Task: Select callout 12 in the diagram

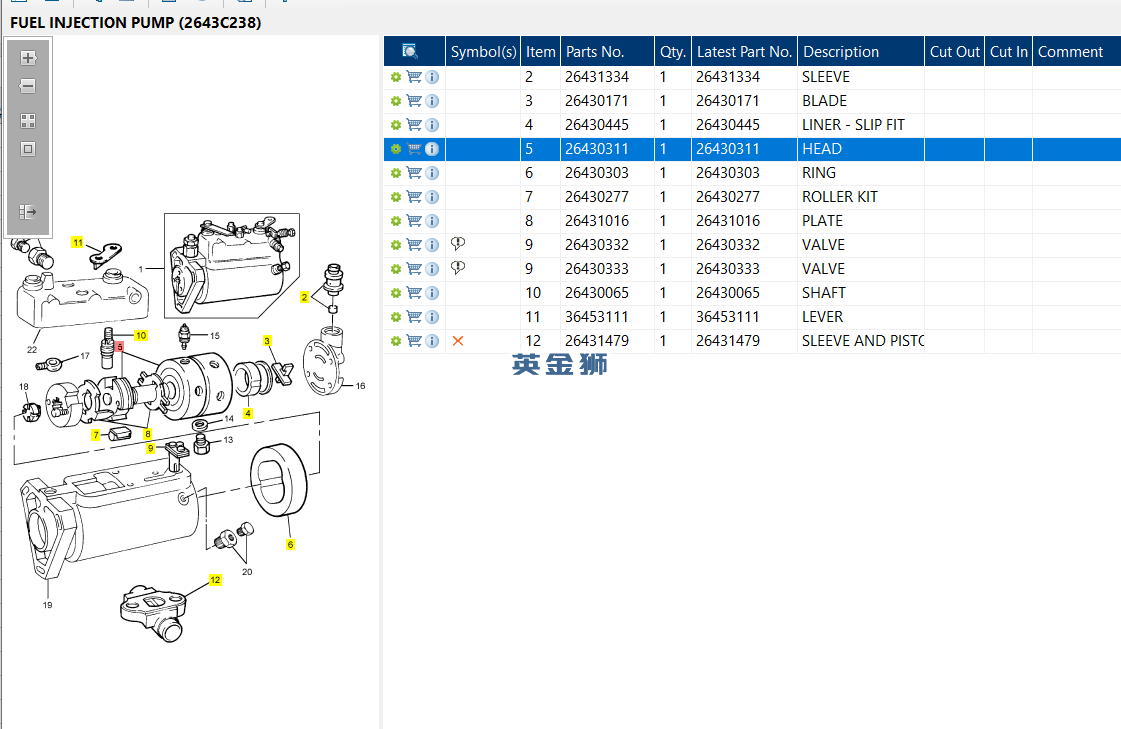Action: coord(215,580)
